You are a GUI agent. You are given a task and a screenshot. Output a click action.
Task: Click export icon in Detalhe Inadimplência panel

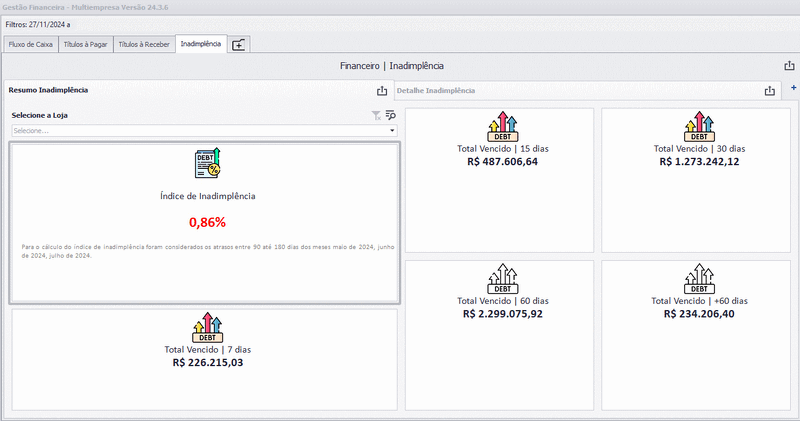point(769,91)
